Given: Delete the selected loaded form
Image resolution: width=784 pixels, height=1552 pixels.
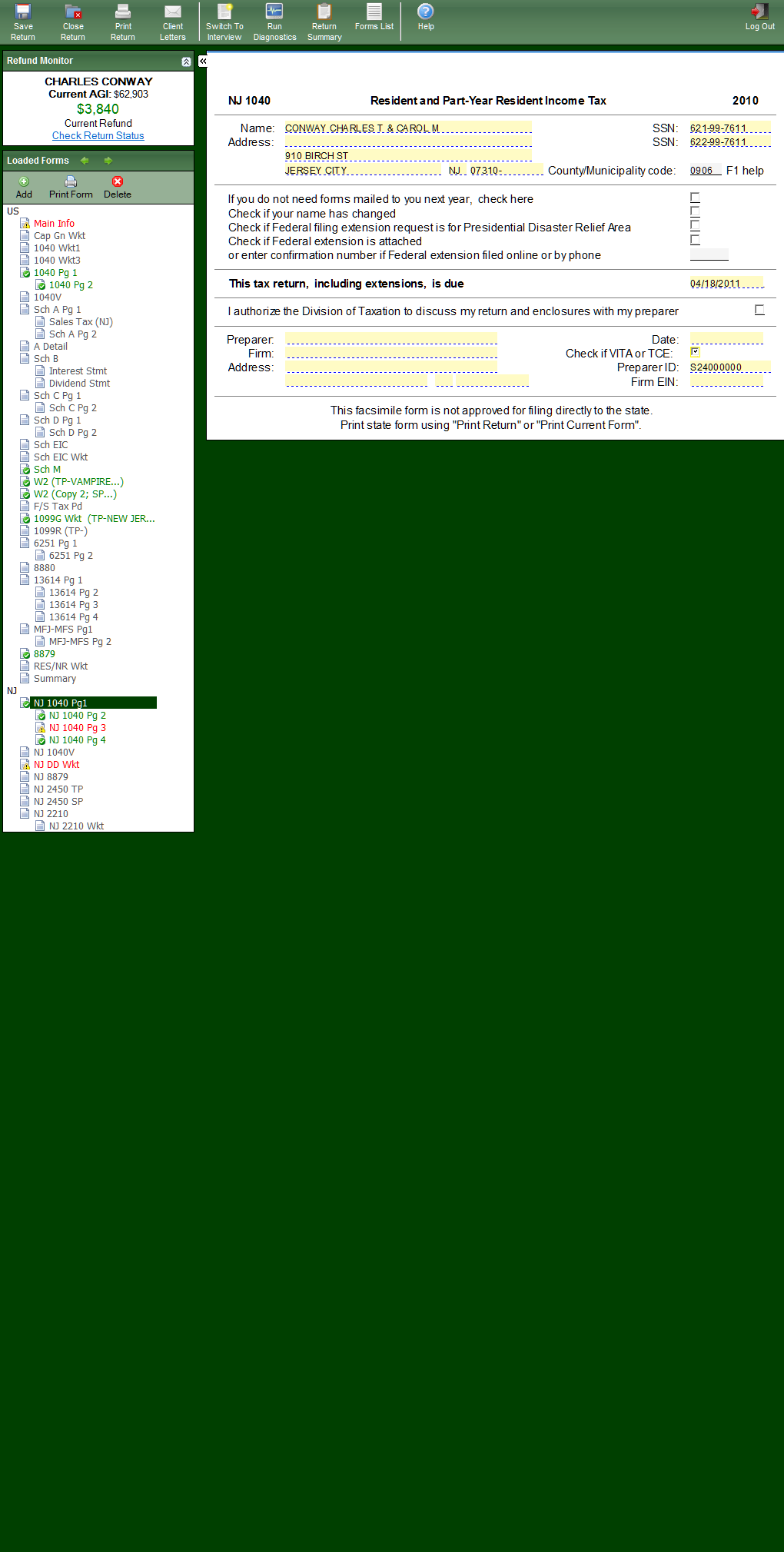Looking at the screenshot, I should pos(118,182).
